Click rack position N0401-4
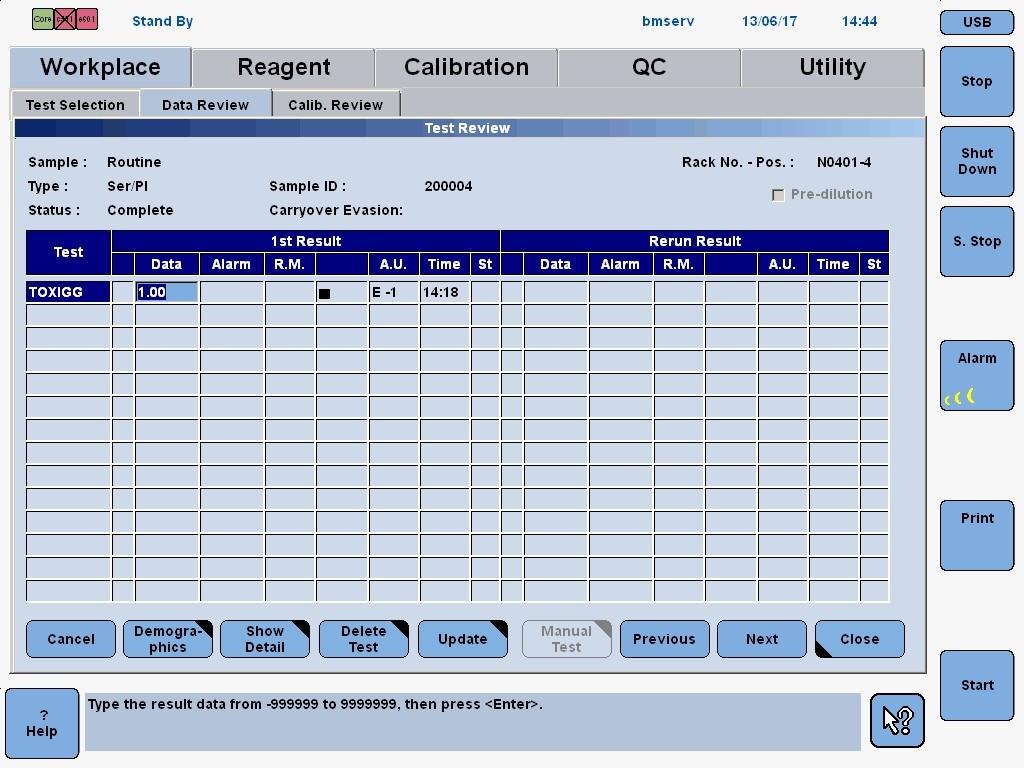 844,162
